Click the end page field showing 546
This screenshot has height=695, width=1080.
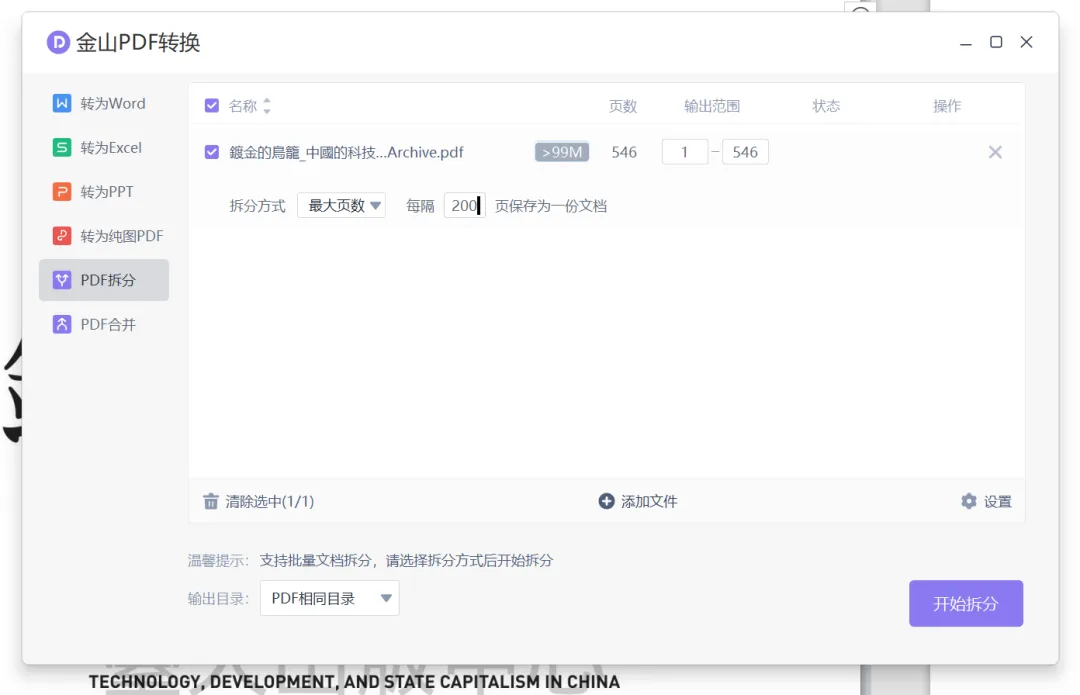745,152
